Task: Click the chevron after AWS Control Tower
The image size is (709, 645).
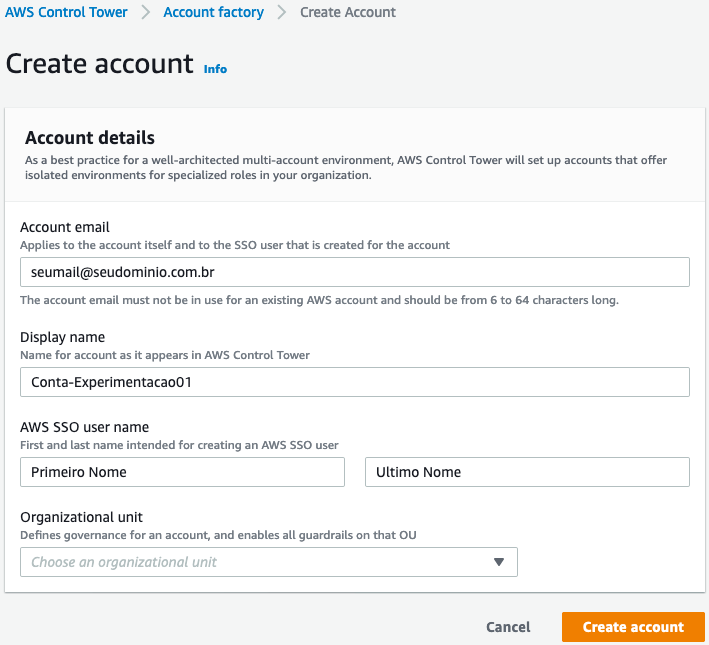Action: pyautogui.click(x=146, y=13)
